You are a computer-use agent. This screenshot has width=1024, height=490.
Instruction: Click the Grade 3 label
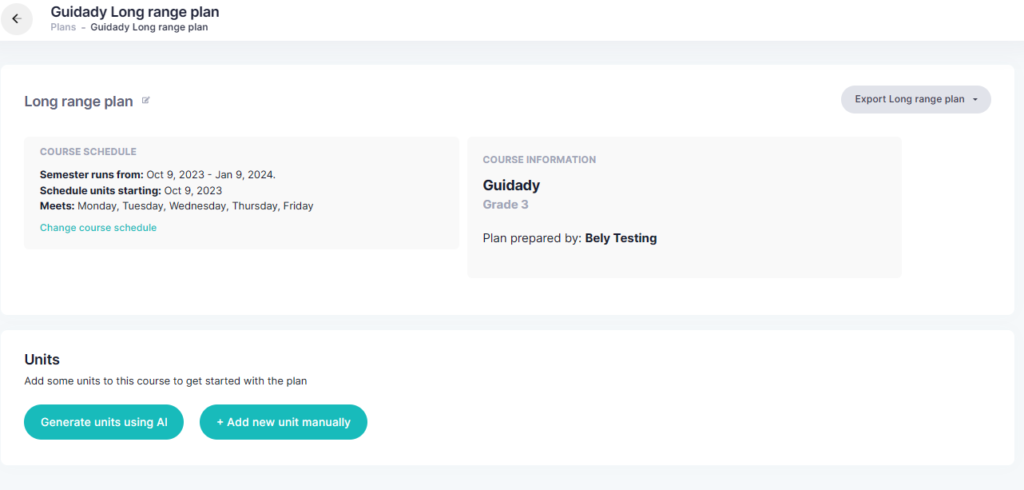[505, 204]
